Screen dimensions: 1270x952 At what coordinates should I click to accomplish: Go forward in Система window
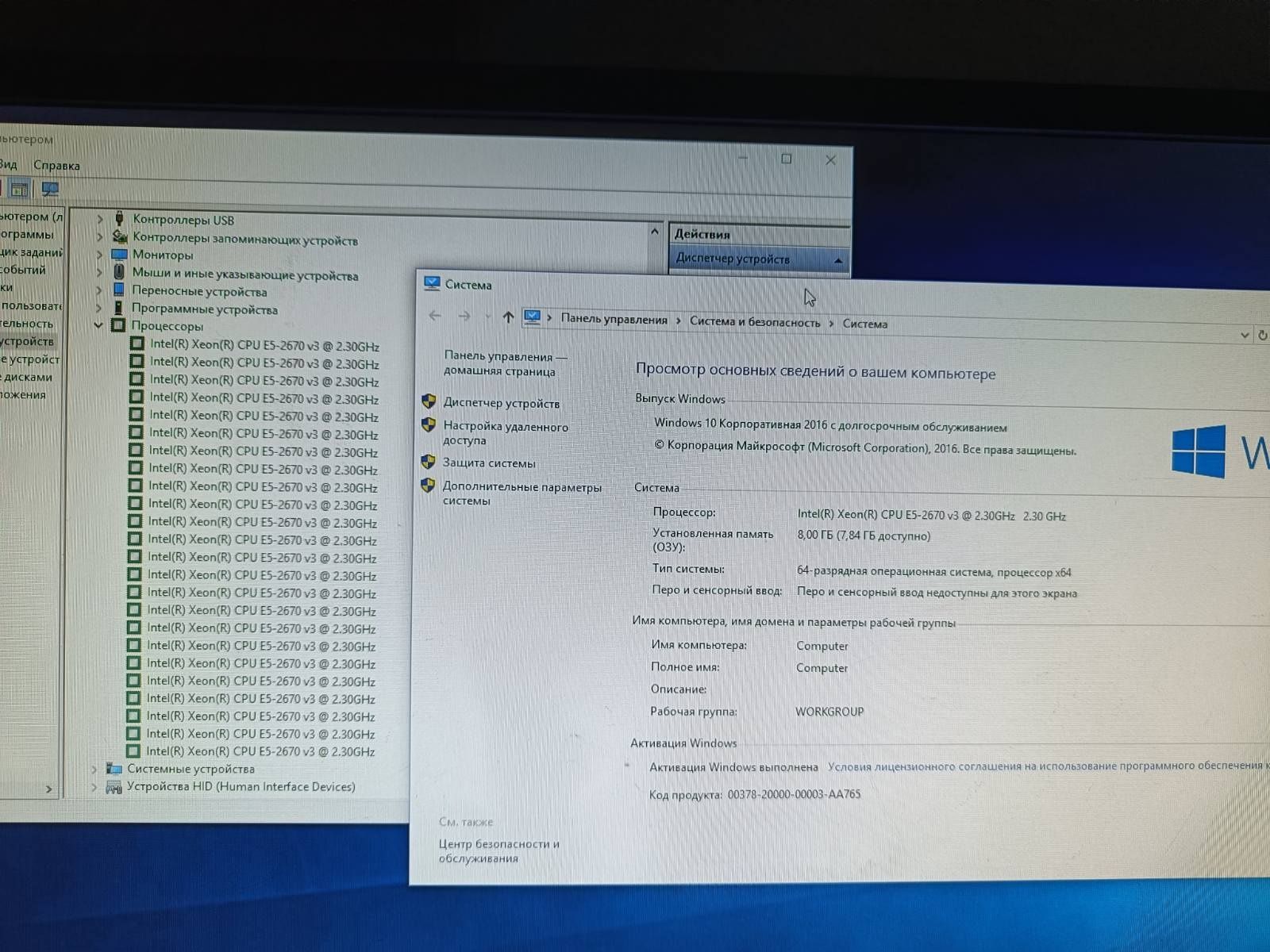coord(464,317)
